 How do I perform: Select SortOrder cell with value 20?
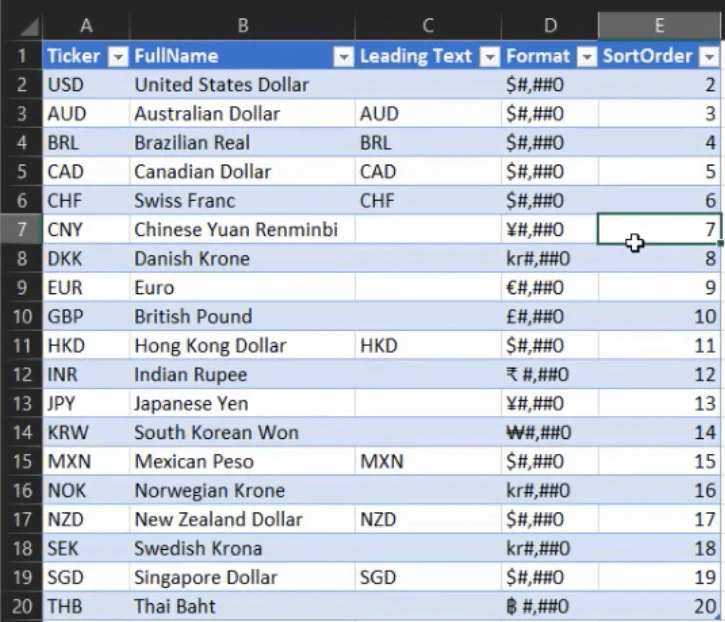659,606
